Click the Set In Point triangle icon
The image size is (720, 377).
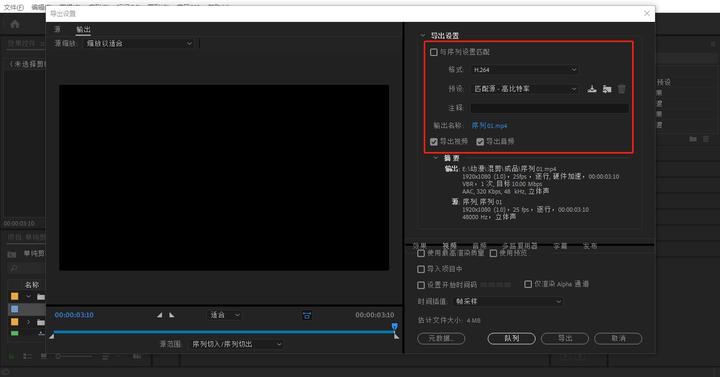pos(159,315)
